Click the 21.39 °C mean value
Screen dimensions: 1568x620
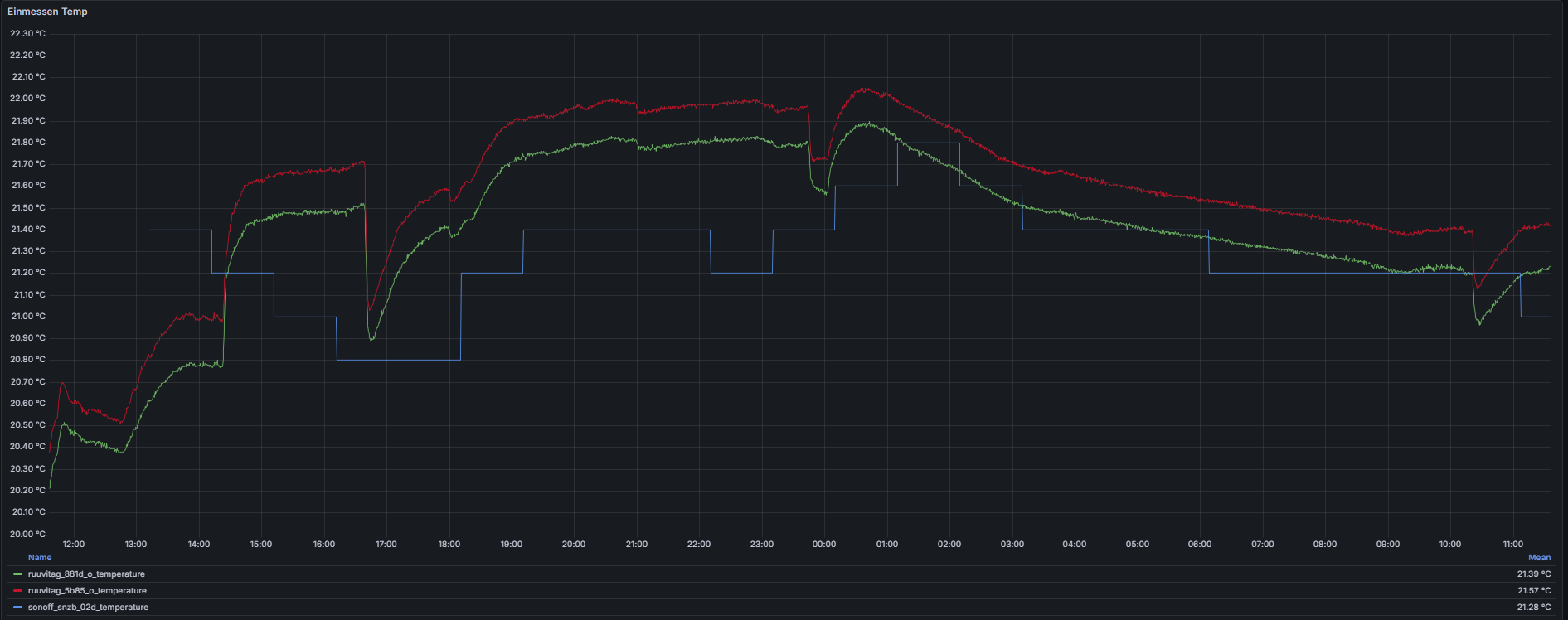(1533, 574)
